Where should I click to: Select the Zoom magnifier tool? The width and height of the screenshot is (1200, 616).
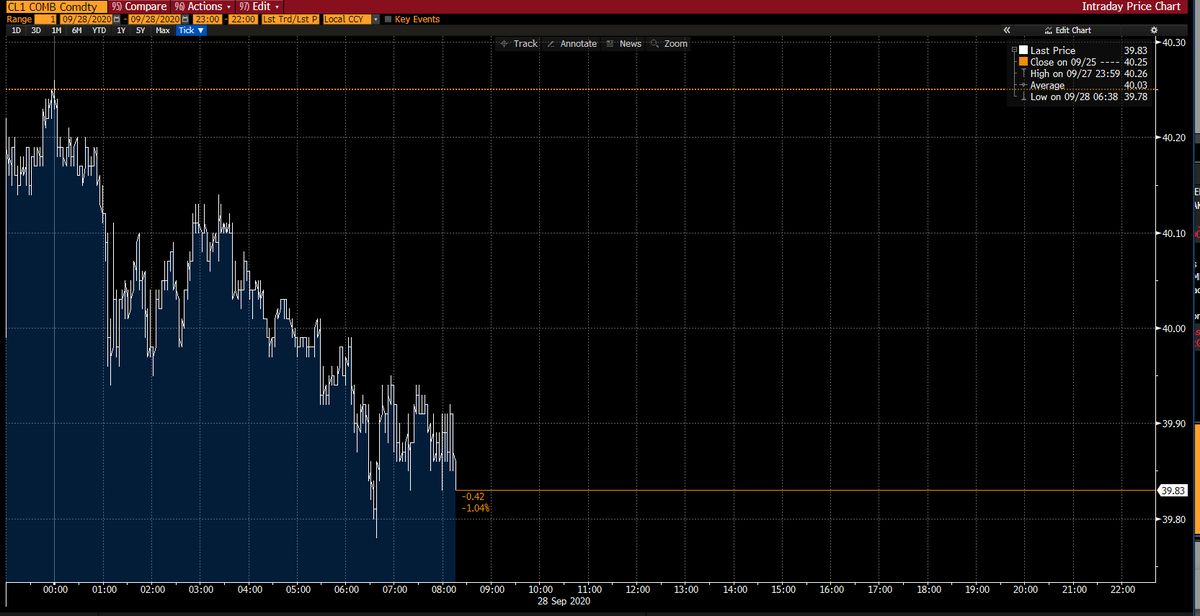coord(669,44)
